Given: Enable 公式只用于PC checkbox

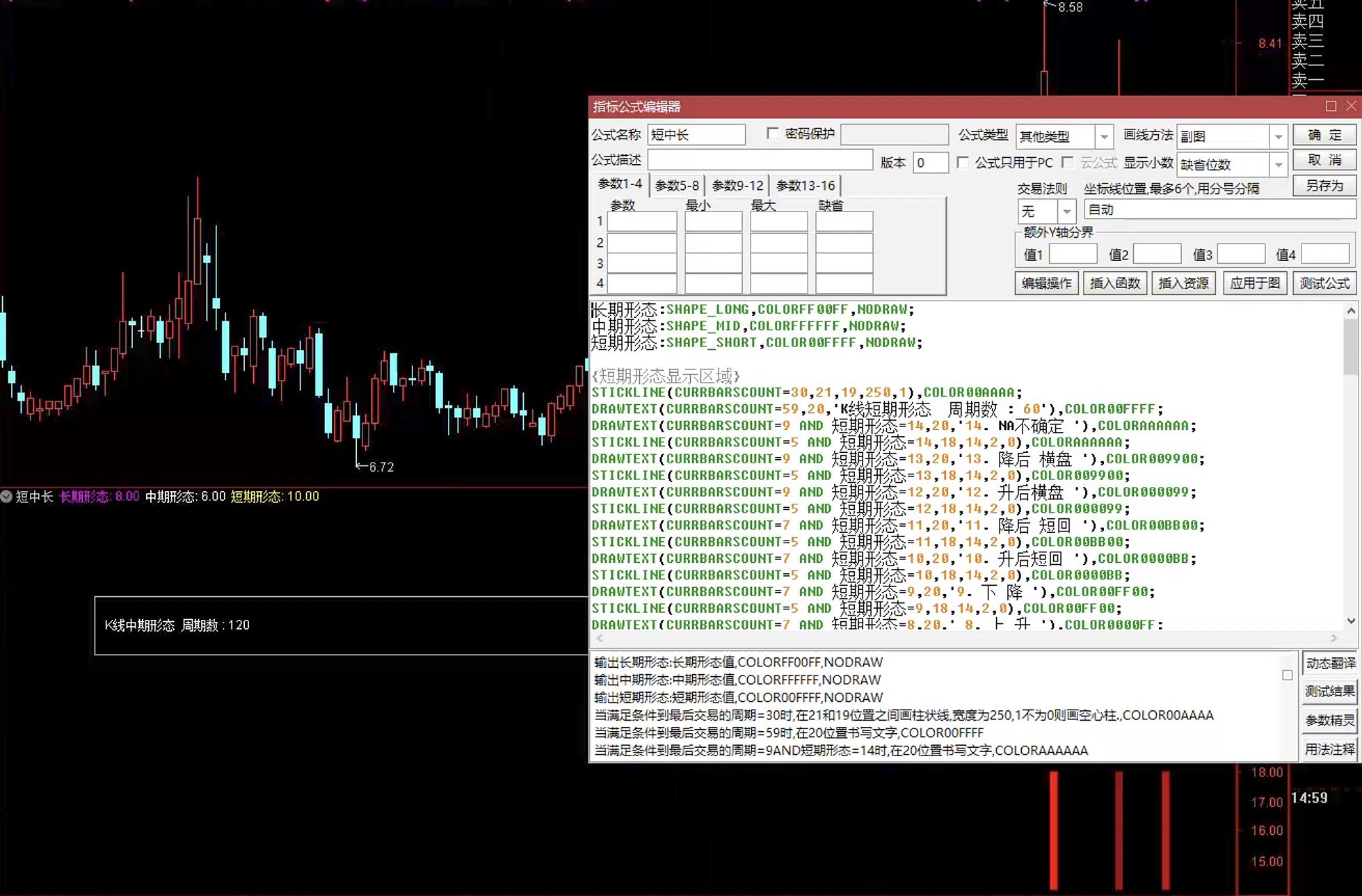Looking at the screenshot, I should [963, 163].
